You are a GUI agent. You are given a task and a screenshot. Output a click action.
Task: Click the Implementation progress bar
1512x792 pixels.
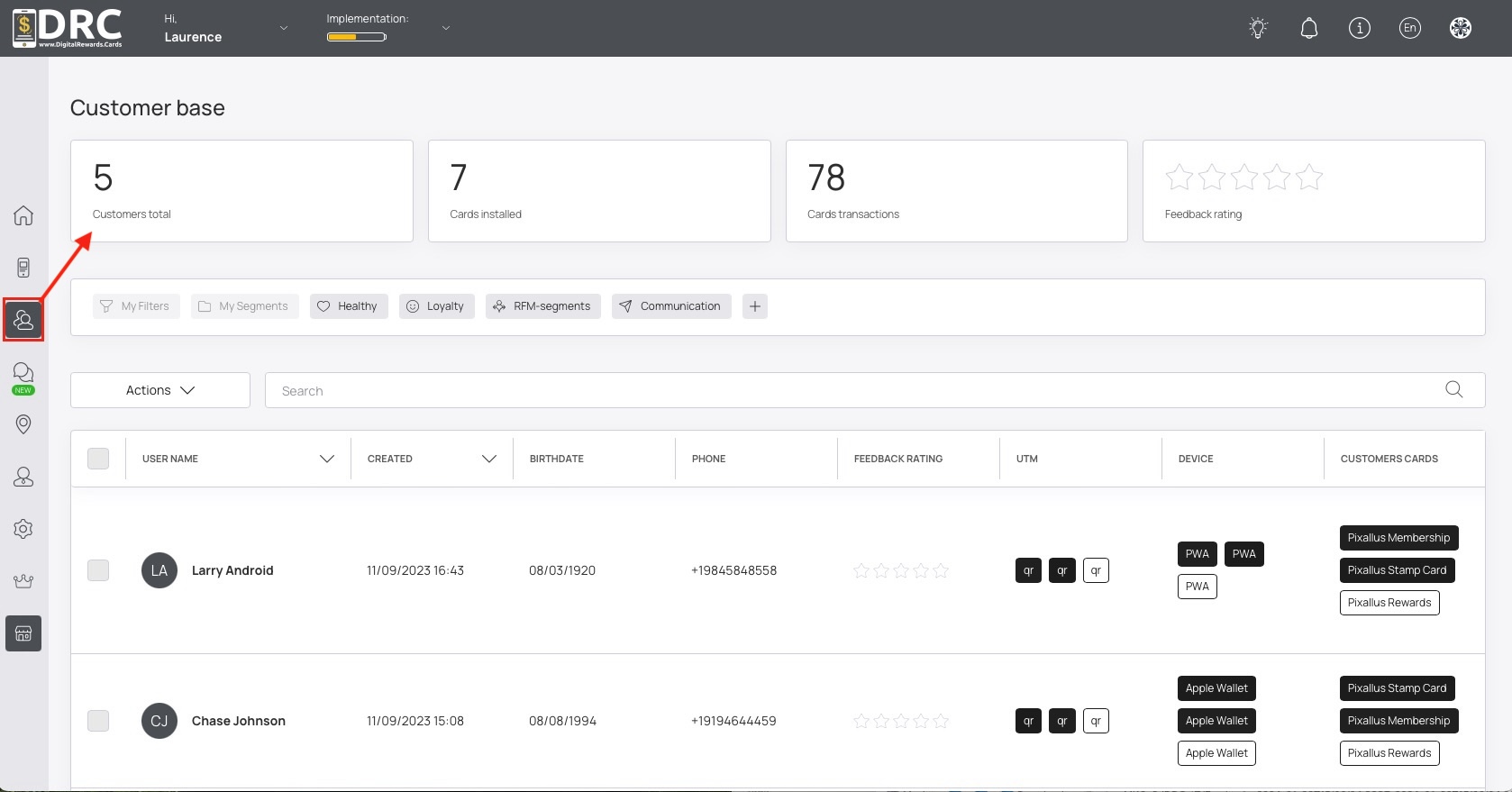coord(357,37)
